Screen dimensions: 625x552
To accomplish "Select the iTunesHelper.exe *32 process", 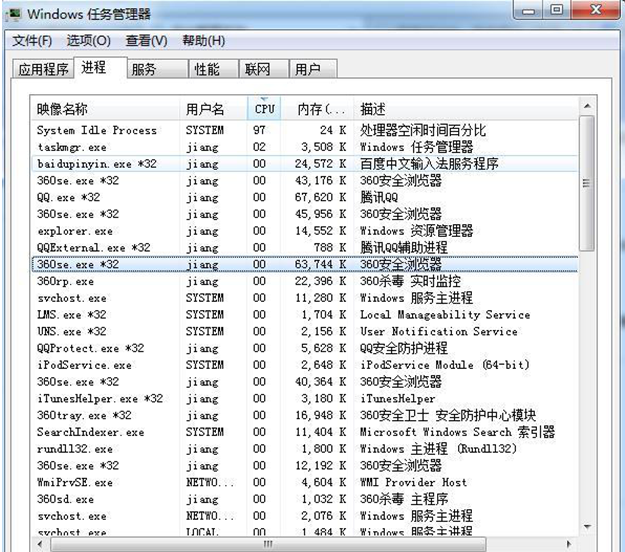I will (305, 399).
